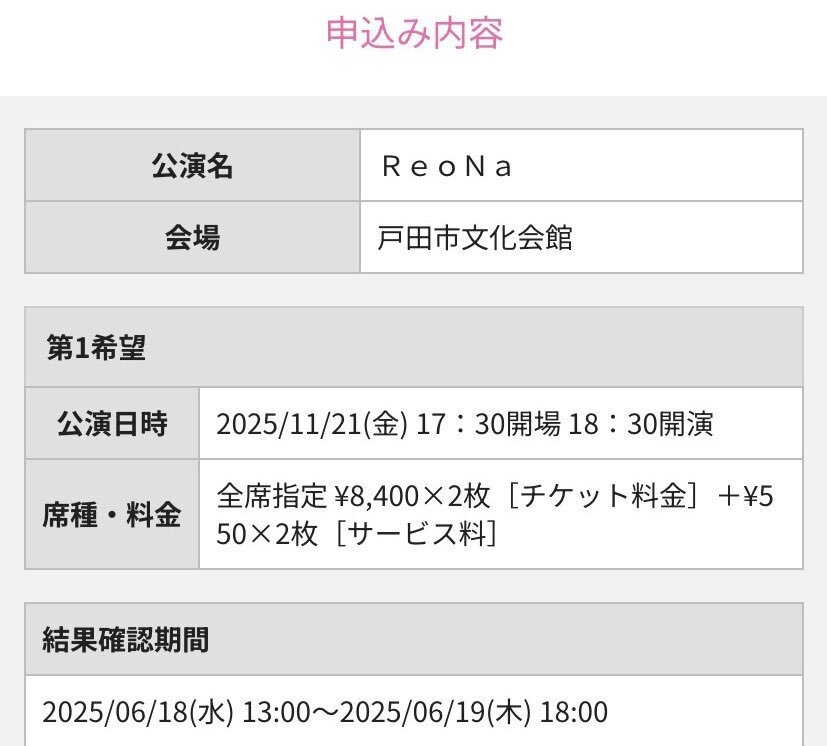Click the venue 戸田市文化会館
827x746 pixels.
[x=475, y=238]
